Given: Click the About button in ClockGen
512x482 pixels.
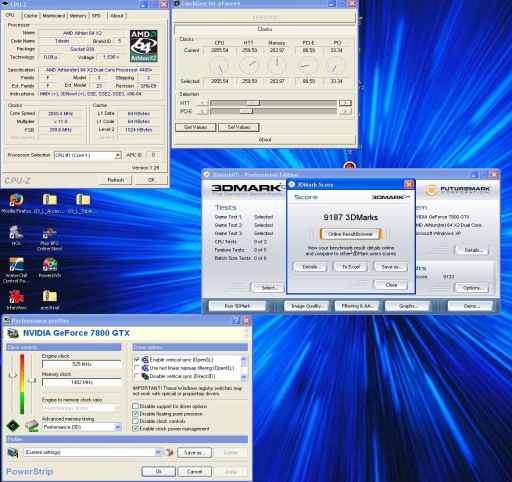Looking at the screenshot, I should [x=265, y=139].
